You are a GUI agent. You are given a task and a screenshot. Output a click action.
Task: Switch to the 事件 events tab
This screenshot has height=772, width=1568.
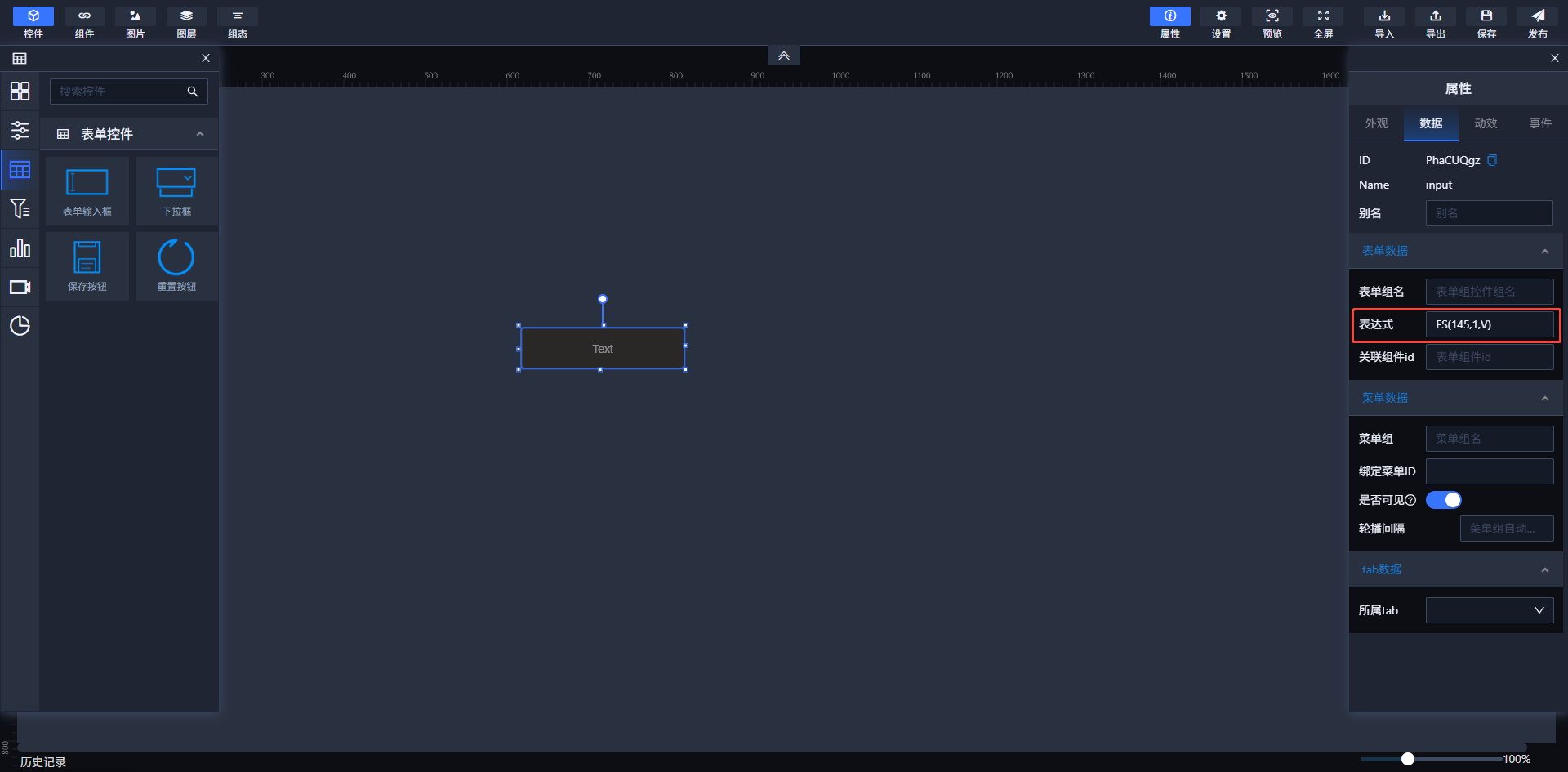(x=1540, y=123)
